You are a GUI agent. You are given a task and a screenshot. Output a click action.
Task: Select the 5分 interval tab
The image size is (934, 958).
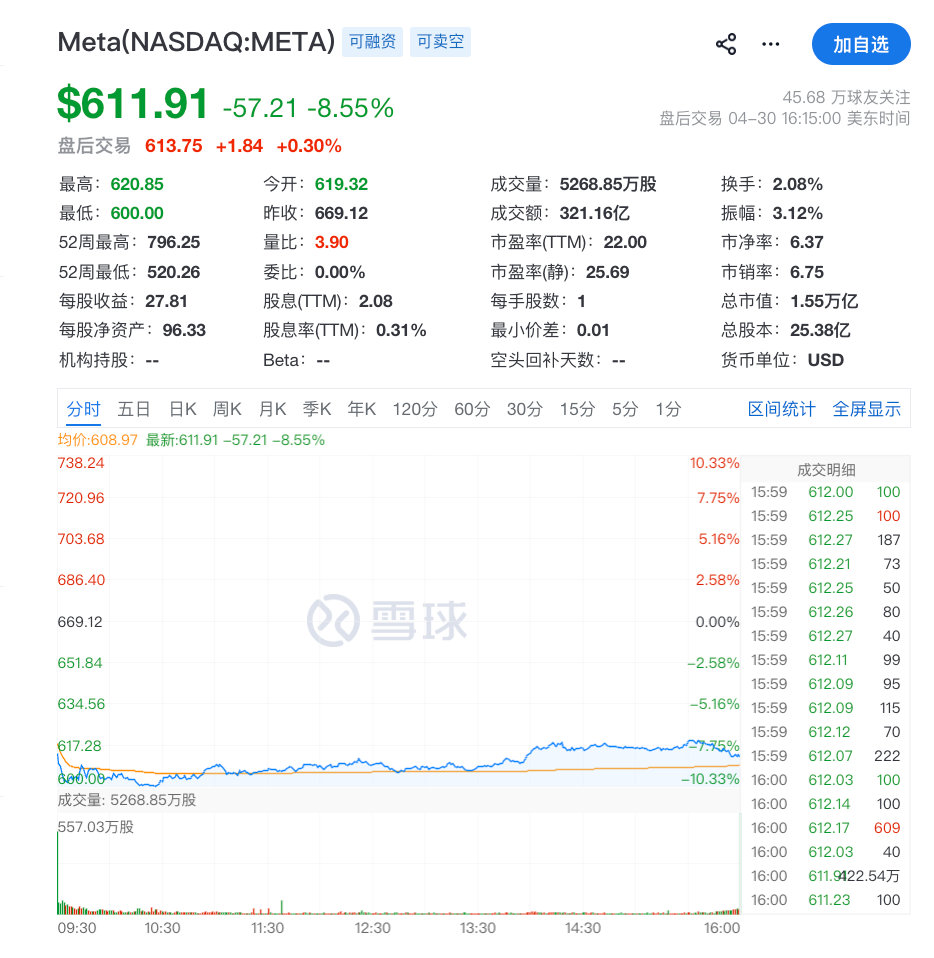coord(624,409)
